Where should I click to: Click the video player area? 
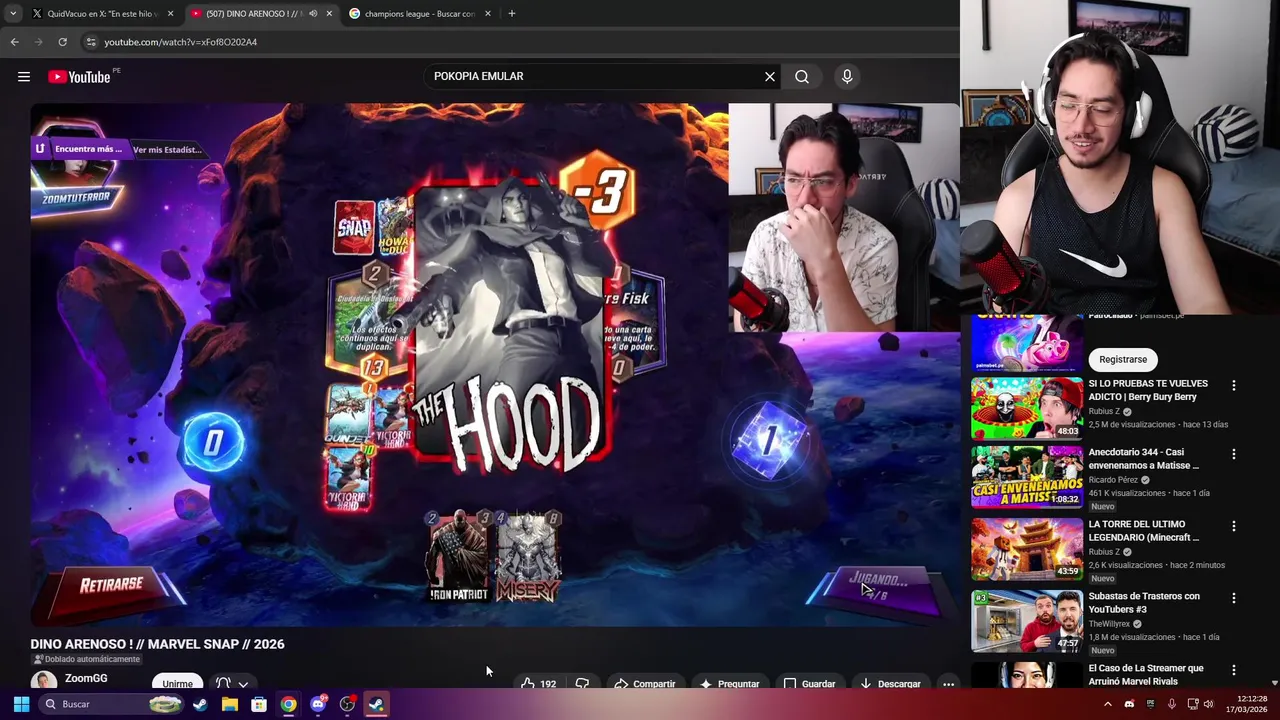click(x=495, y=365)
